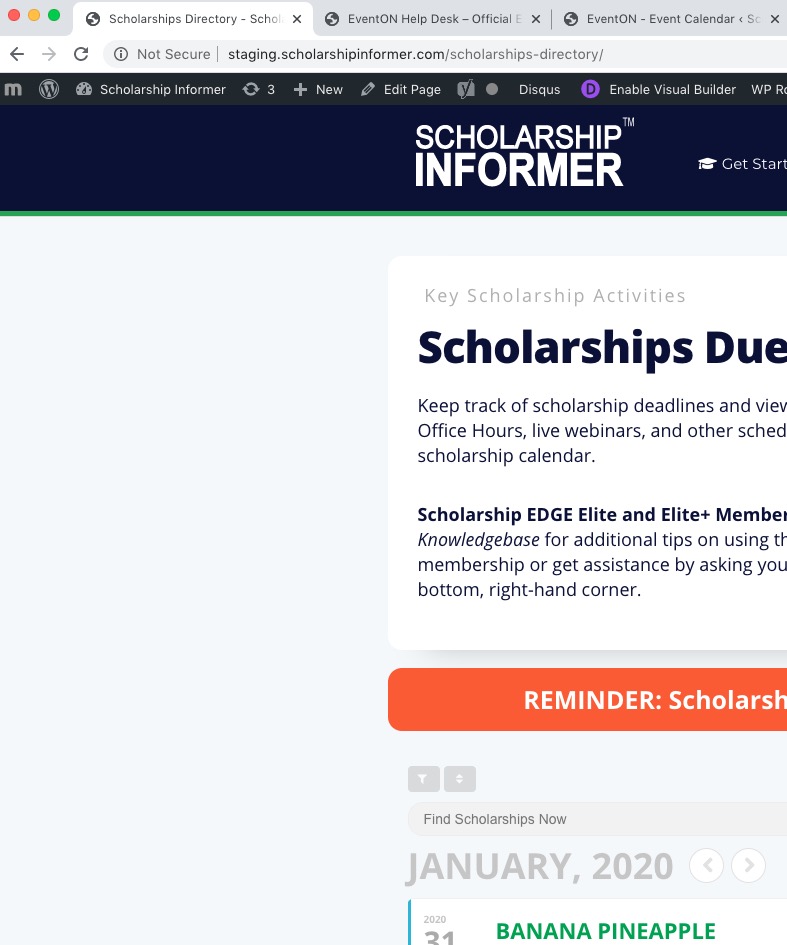Open the calendar sort options

pos(460,779)
